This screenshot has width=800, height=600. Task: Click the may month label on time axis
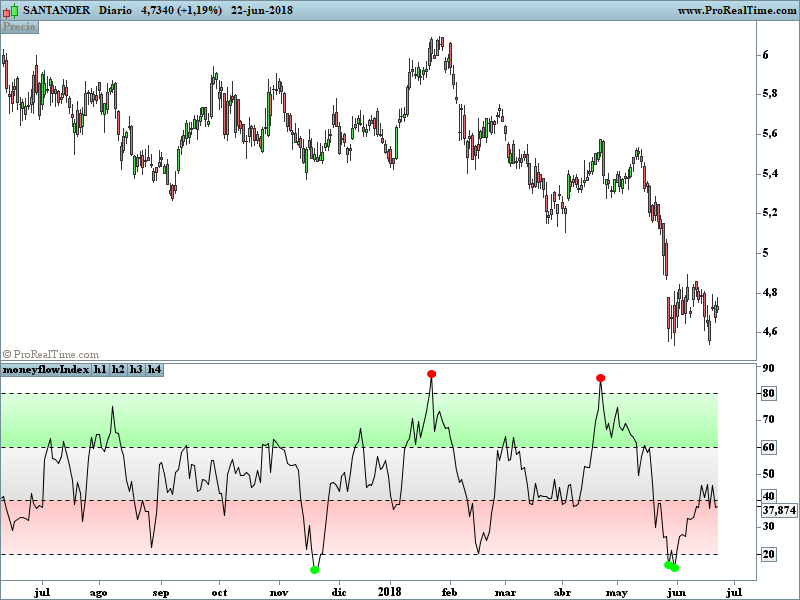(617, 592)
